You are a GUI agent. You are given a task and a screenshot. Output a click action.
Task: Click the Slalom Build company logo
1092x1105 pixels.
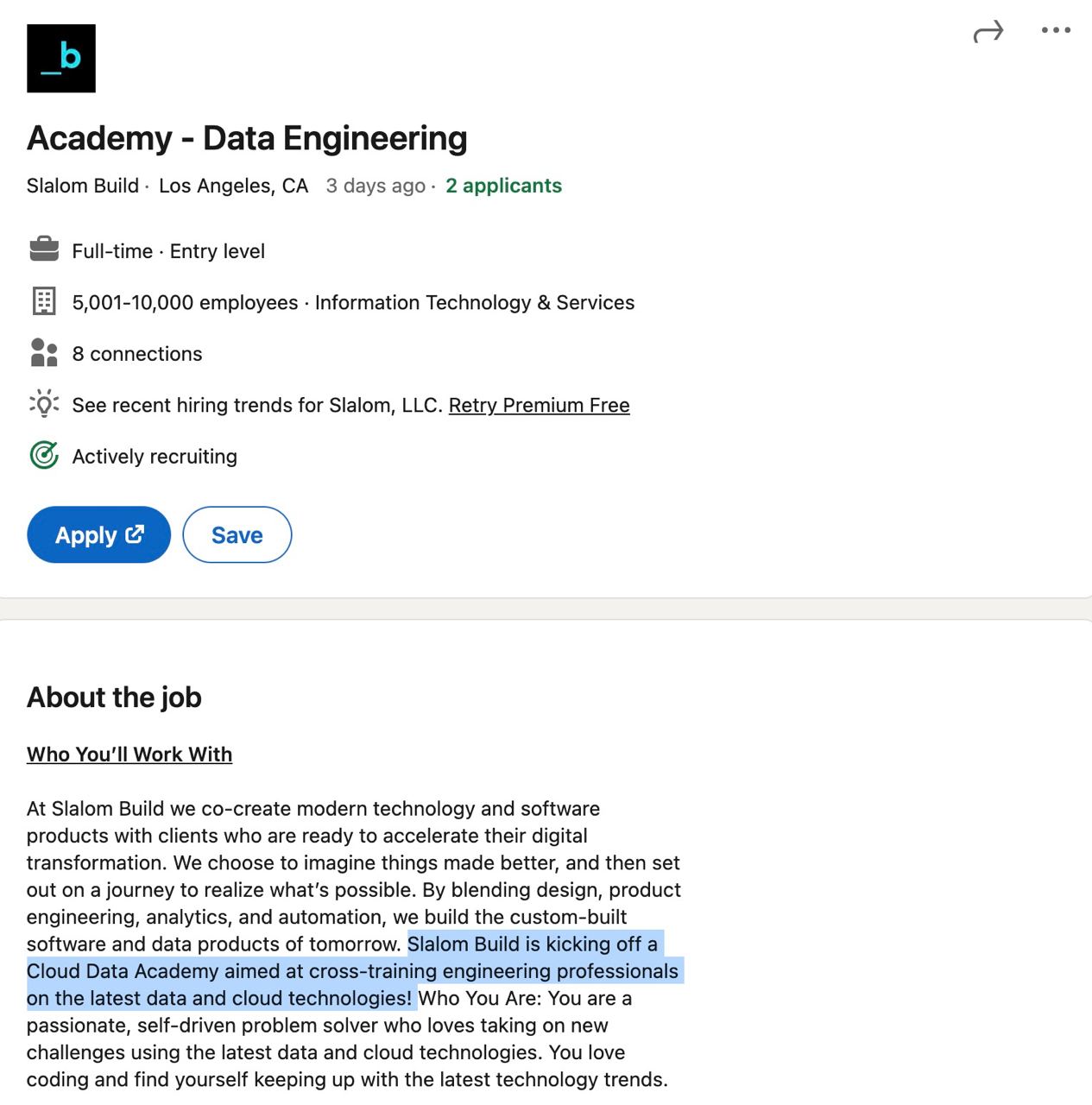click(61, 59)
